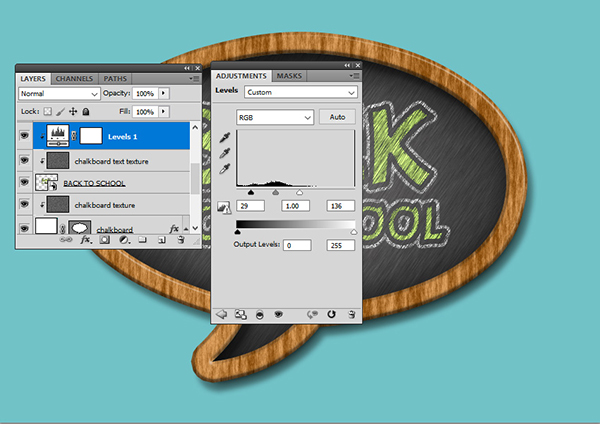Delete layer using Layers panel trash icon
Viewport: 600px width, 424px height.
click(x=179, y=241)
